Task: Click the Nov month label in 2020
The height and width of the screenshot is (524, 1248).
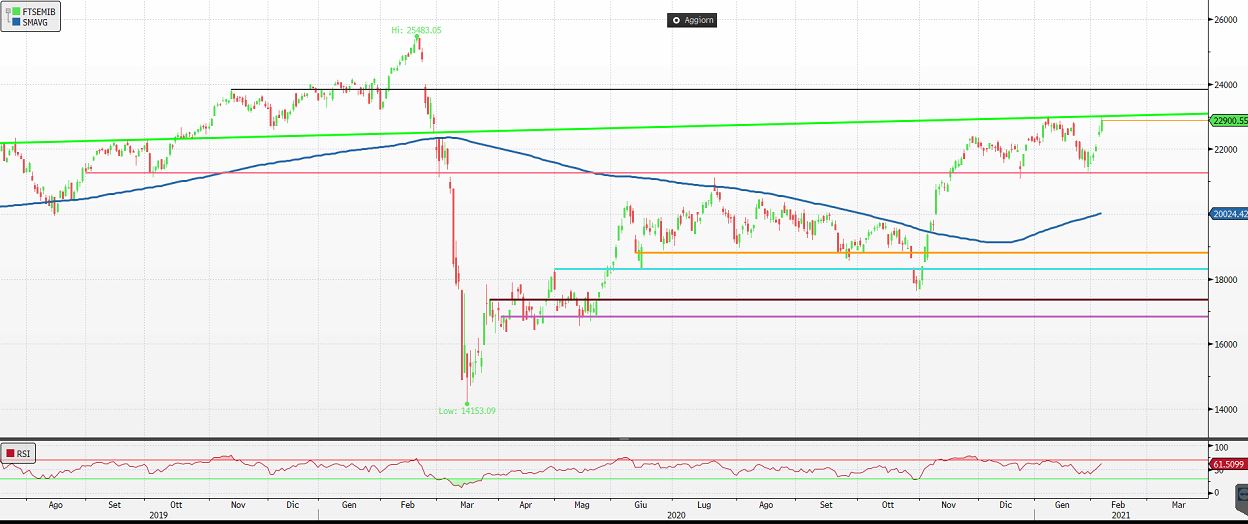Action: pos(946,506)
